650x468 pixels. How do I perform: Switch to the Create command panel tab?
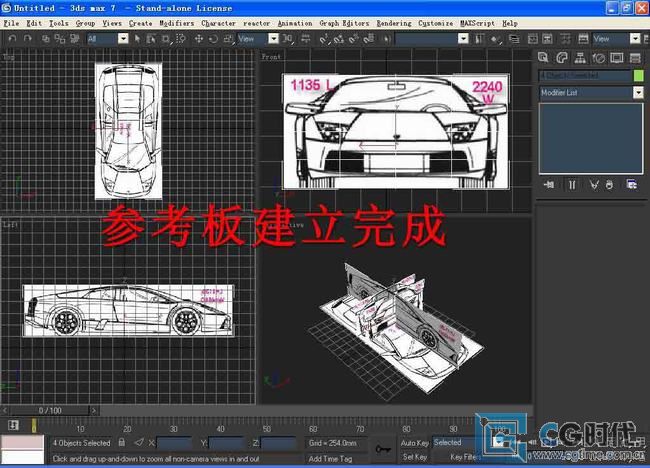tap(543, 58)
